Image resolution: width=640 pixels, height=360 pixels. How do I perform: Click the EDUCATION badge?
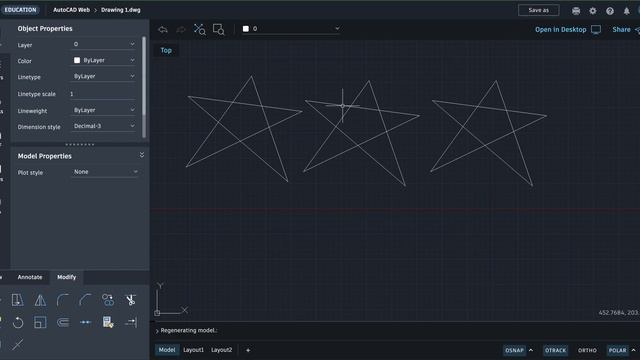[x=20, y=10]
